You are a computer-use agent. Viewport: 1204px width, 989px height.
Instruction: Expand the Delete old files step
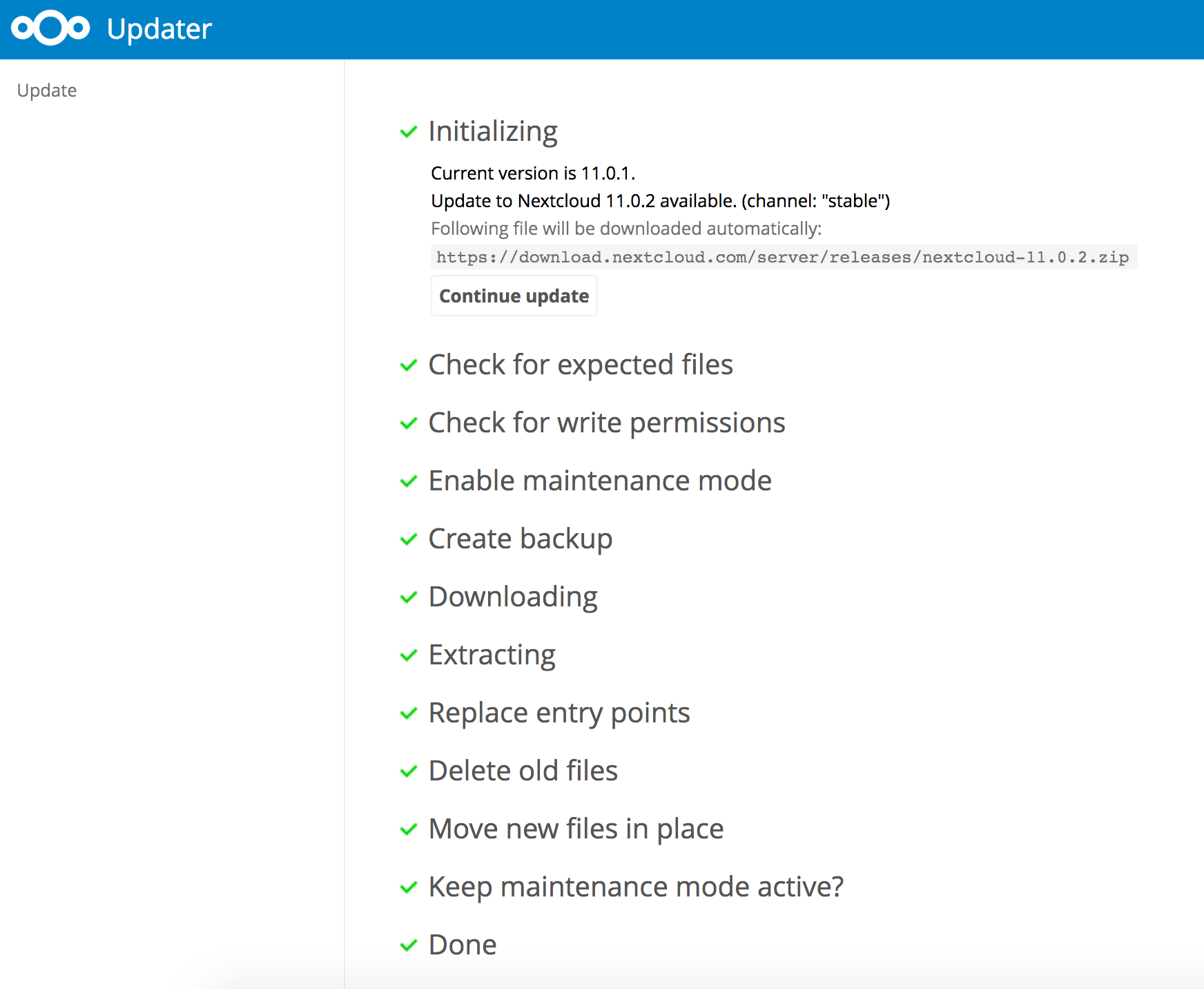523,771
